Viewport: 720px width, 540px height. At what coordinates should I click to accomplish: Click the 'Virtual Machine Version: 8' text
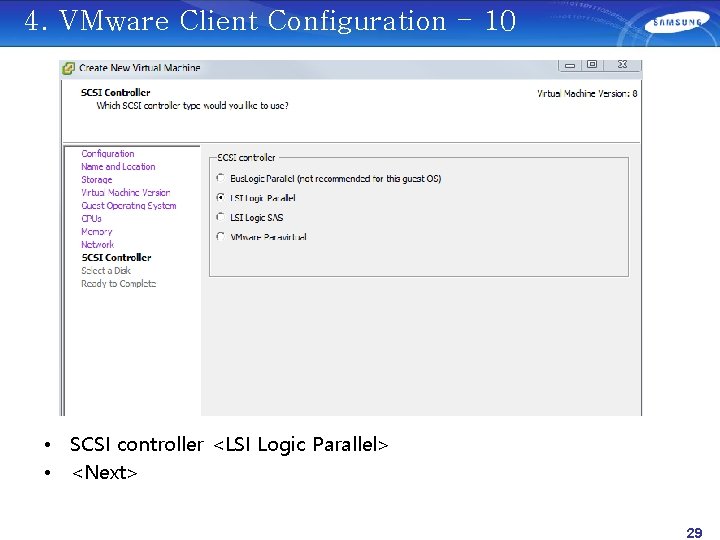pos(587,93)
